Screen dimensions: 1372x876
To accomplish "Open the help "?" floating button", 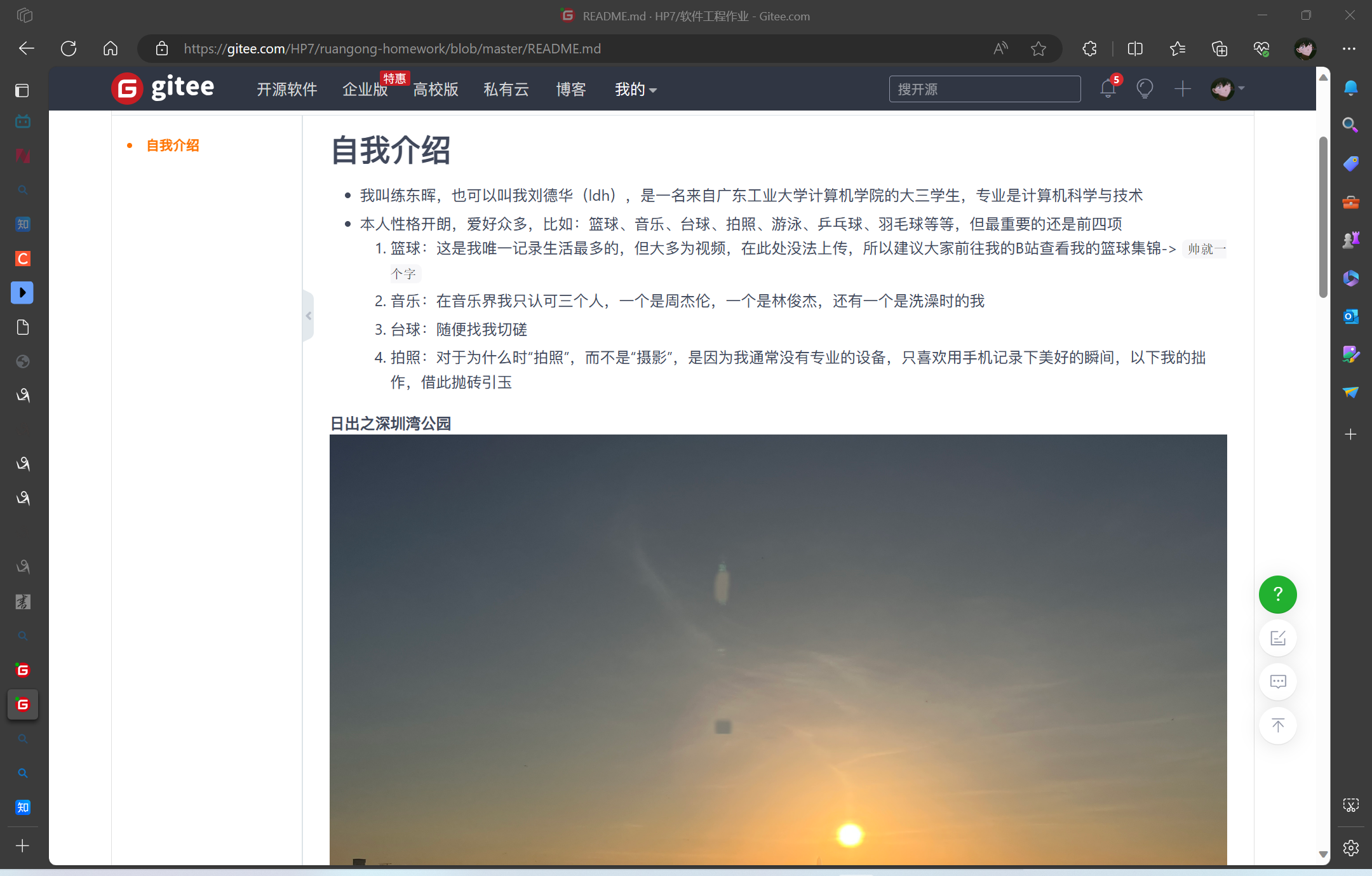I will click(x=1277, y=594).
